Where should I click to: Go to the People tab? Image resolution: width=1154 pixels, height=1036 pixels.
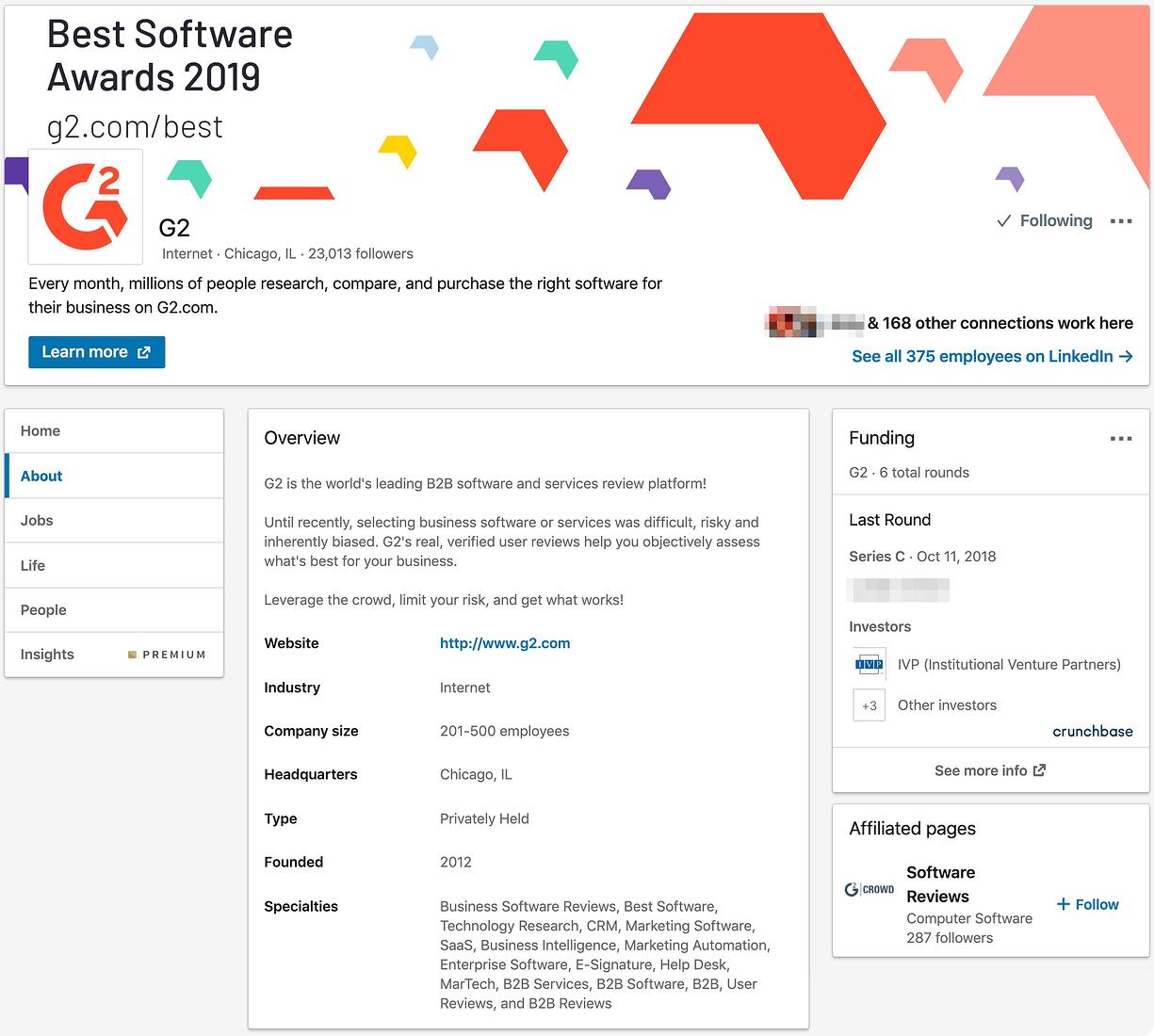click(43, 610)
